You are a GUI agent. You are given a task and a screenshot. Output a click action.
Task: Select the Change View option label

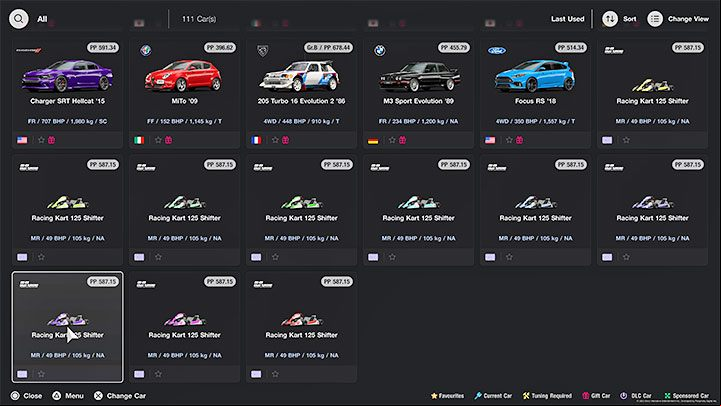[688, 19]
